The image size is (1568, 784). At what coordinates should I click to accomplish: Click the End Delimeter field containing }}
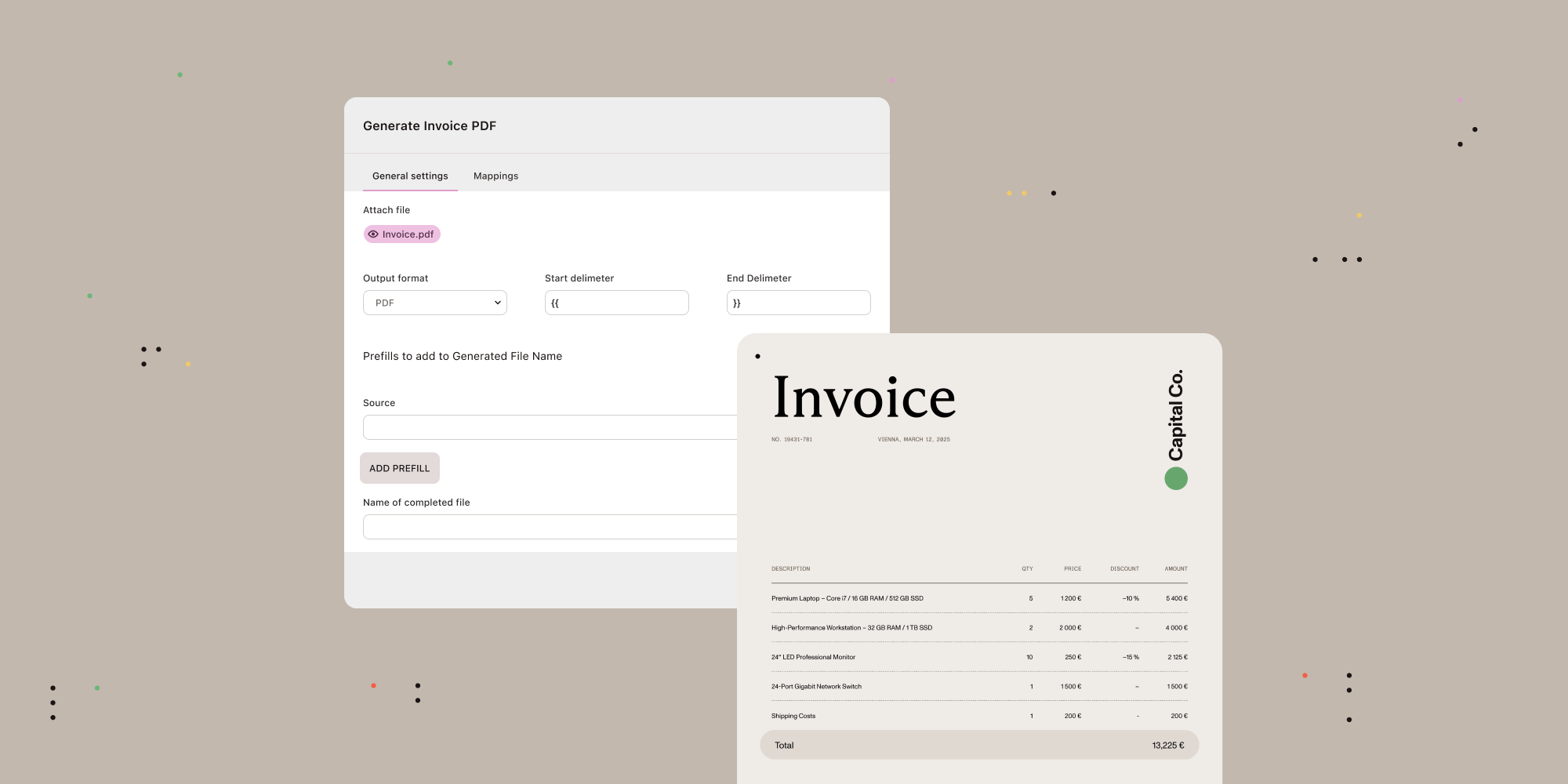coord(798,302)
